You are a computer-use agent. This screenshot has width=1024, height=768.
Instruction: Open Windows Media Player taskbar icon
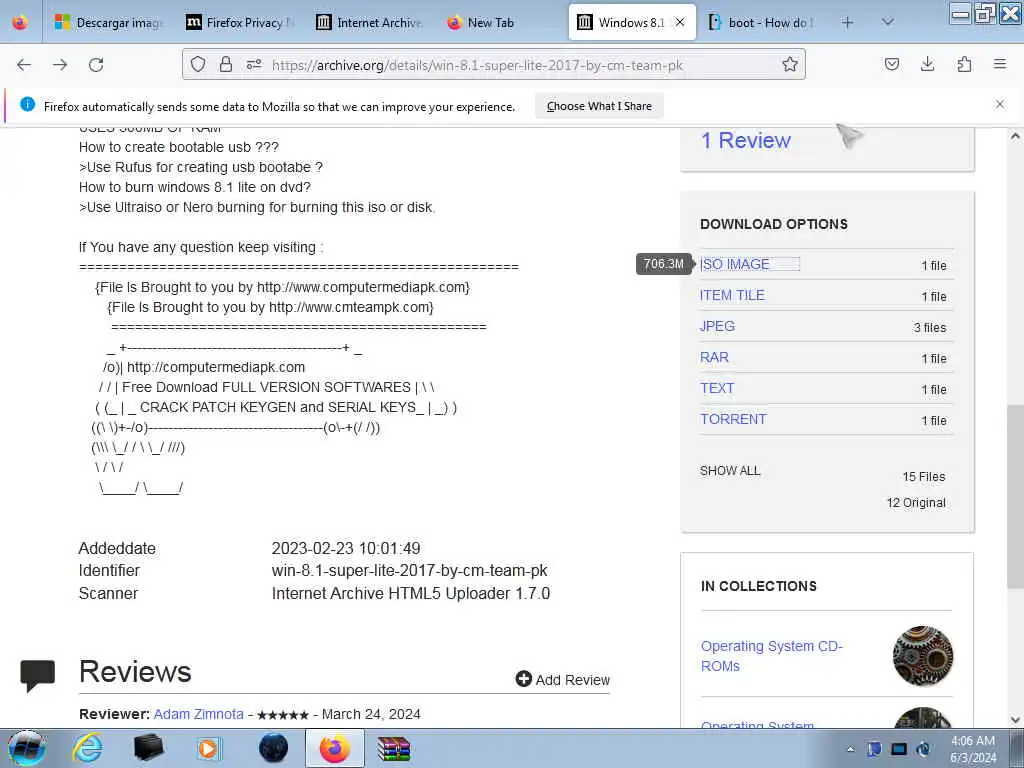click(209, 748)
